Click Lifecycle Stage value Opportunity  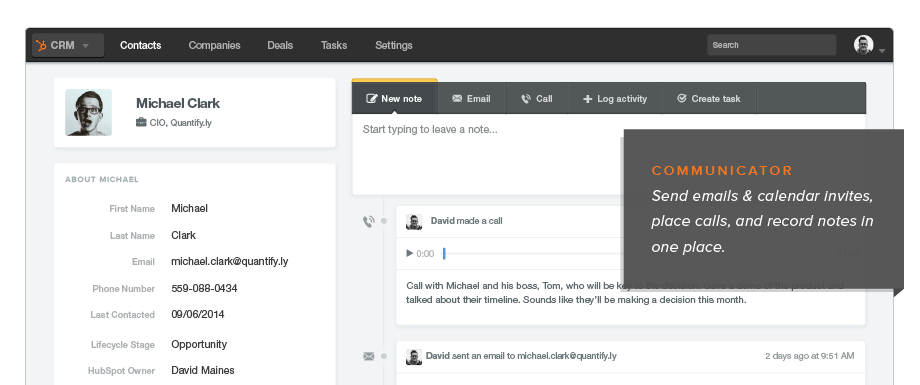199,345
